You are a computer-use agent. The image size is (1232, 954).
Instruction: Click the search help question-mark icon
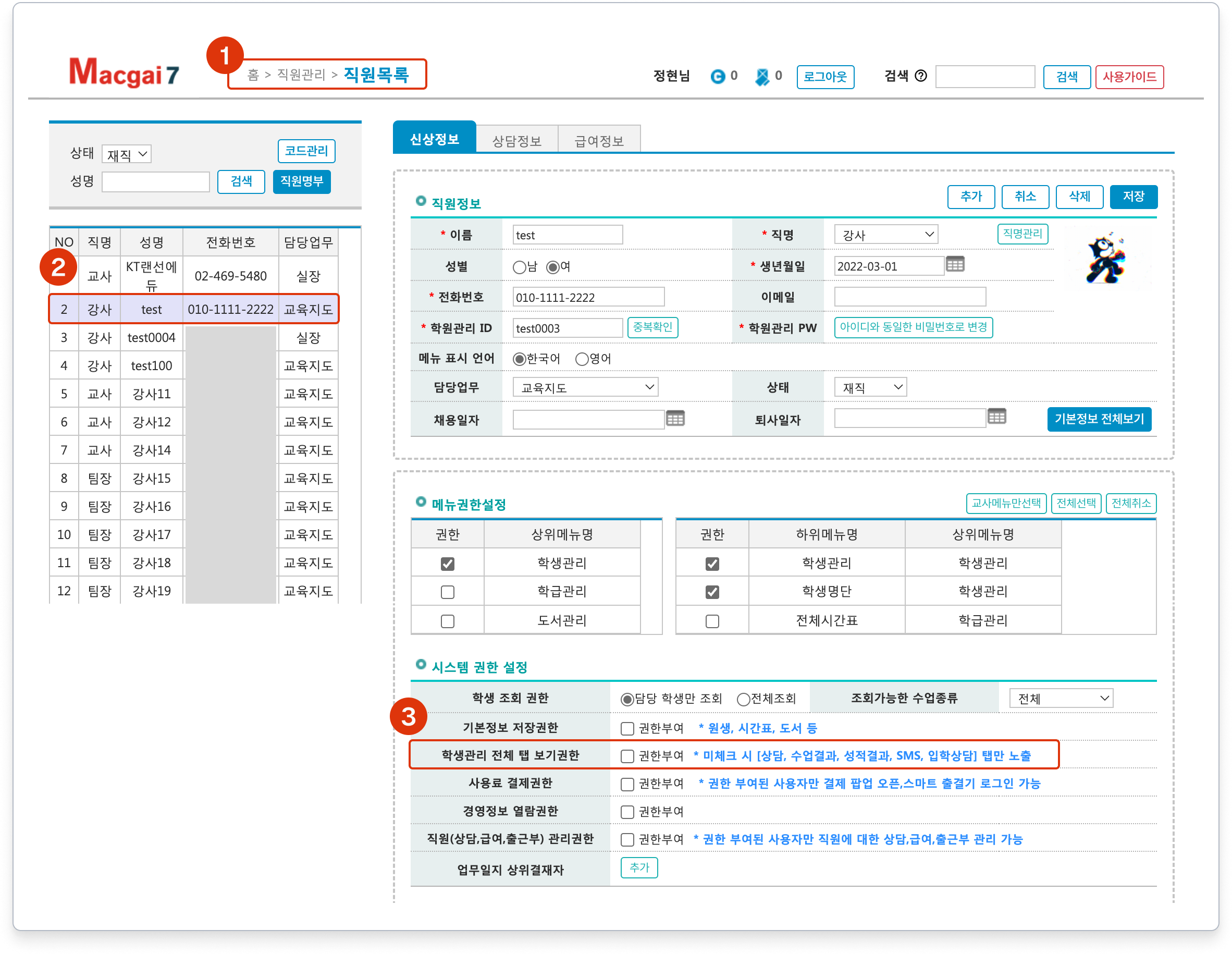(x=920, y=76)
